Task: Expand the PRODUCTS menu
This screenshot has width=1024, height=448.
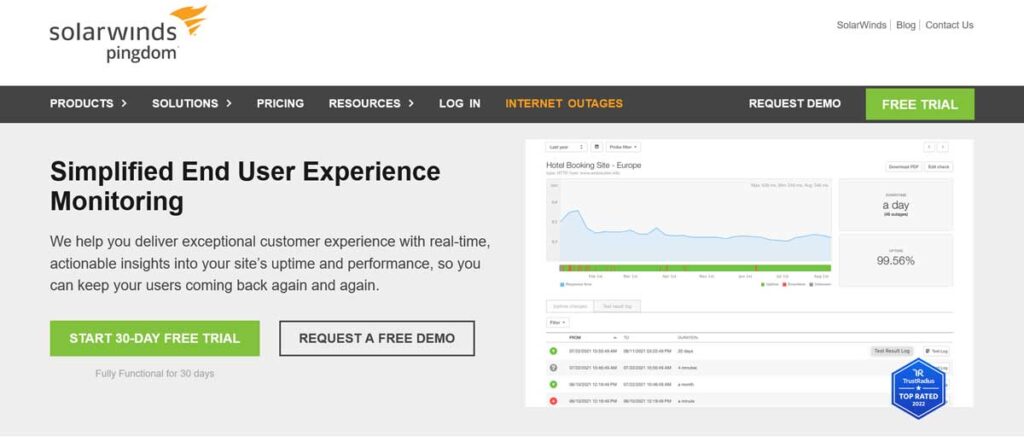Action: coord(88,103)
